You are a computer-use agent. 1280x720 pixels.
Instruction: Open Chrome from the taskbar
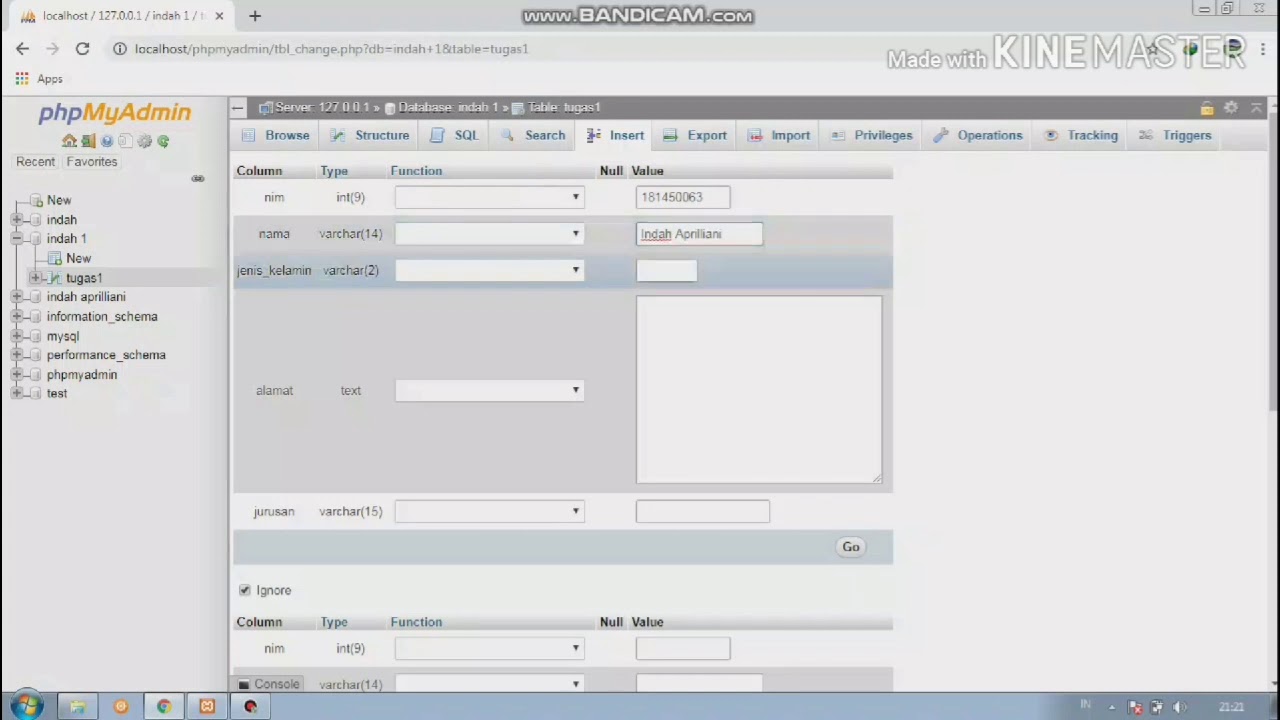click(x=164, y=706)
